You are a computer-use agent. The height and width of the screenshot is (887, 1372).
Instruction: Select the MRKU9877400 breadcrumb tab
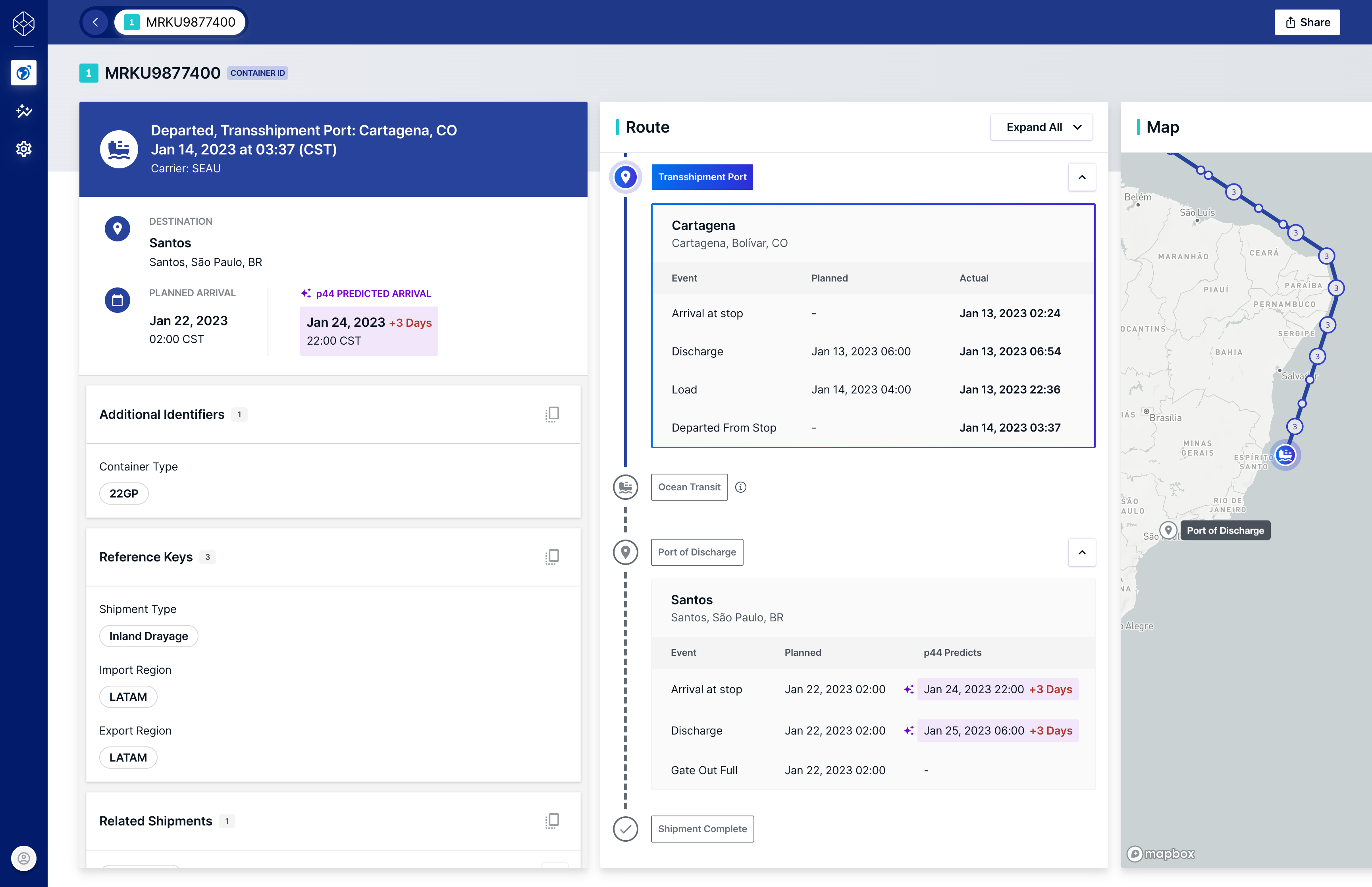point(179,23)
